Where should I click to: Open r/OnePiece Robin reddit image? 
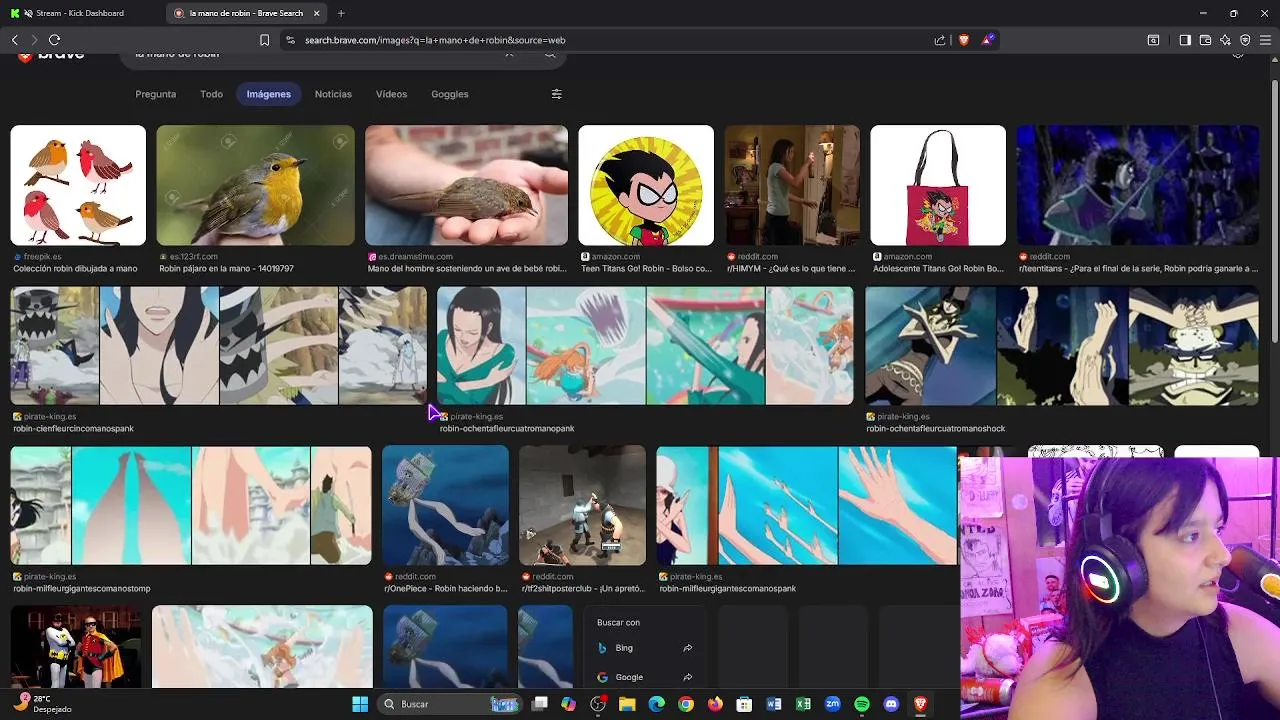click(445, 505)
